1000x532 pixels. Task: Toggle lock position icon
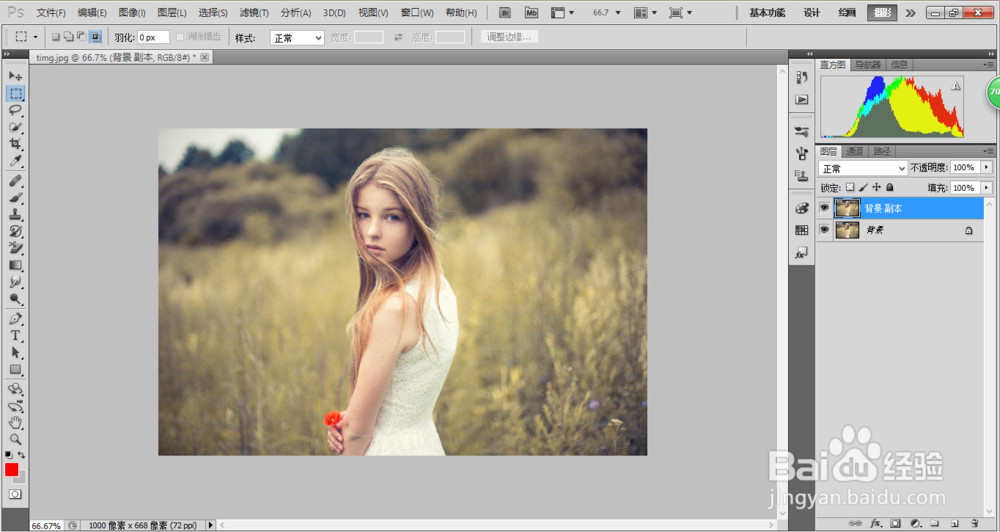[877, 188]
